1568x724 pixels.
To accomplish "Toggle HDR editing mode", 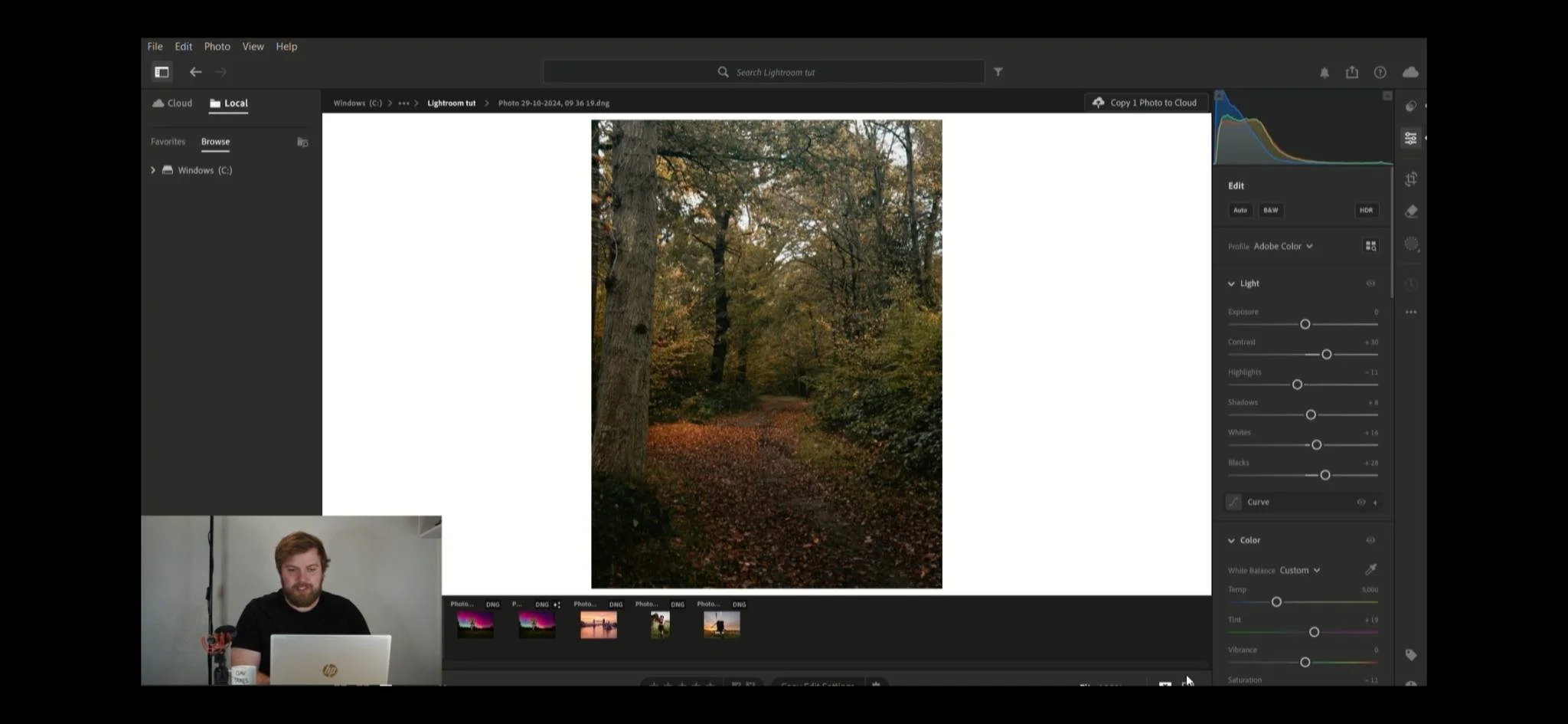I will click(1367, 210).
